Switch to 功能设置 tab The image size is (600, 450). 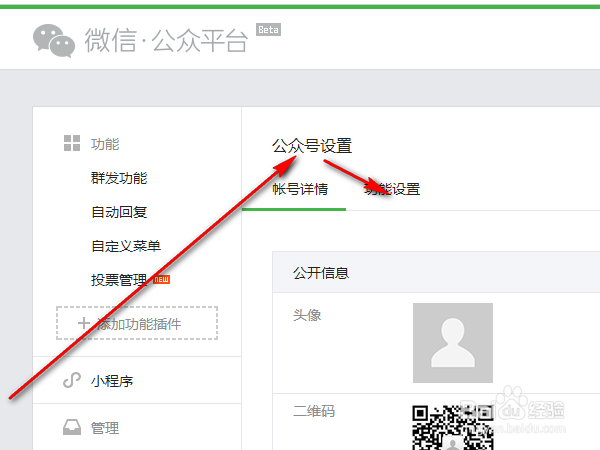tap(392, 189)
